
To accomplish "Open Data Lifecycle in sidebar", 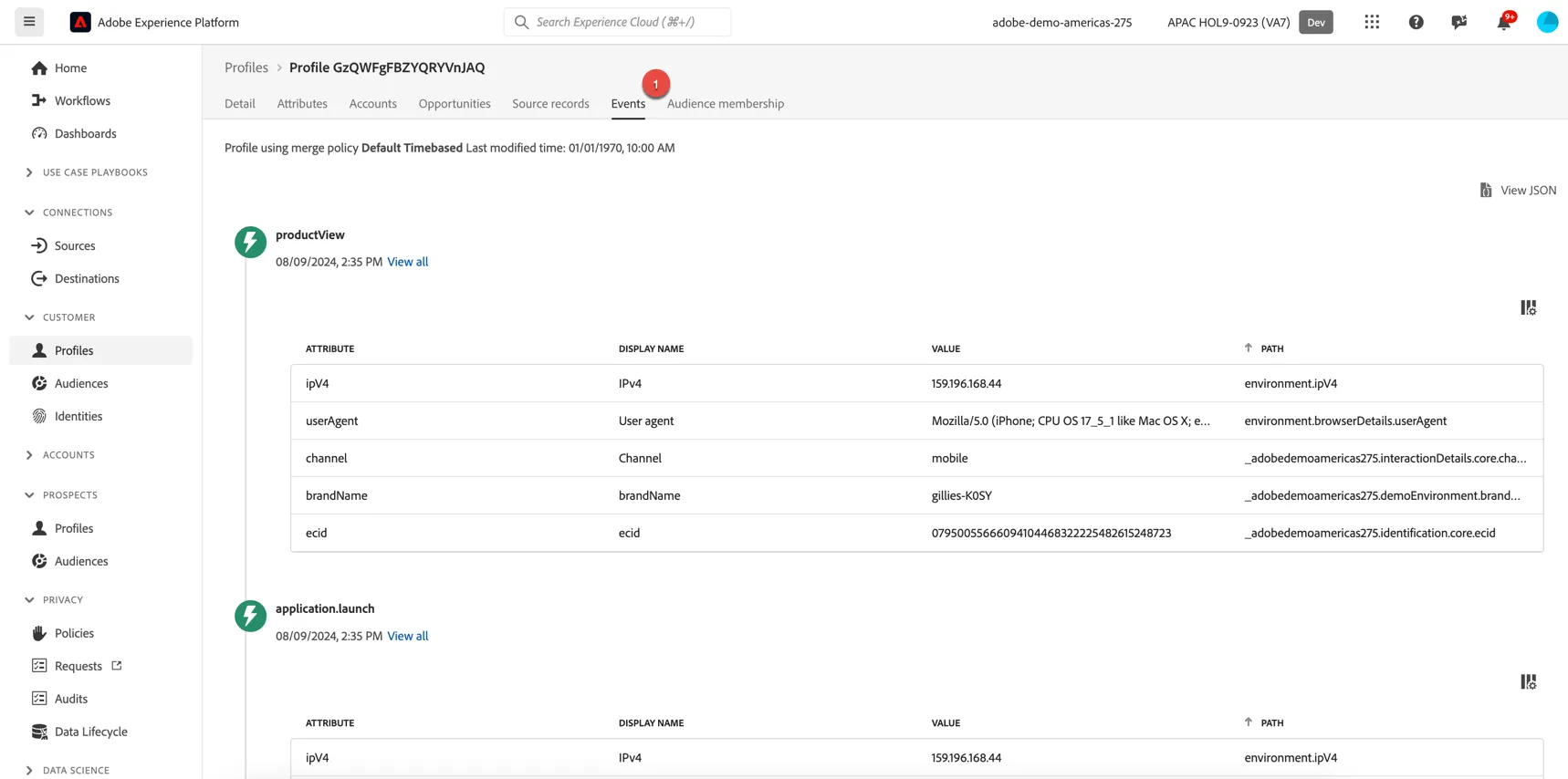I will point(91,732).
